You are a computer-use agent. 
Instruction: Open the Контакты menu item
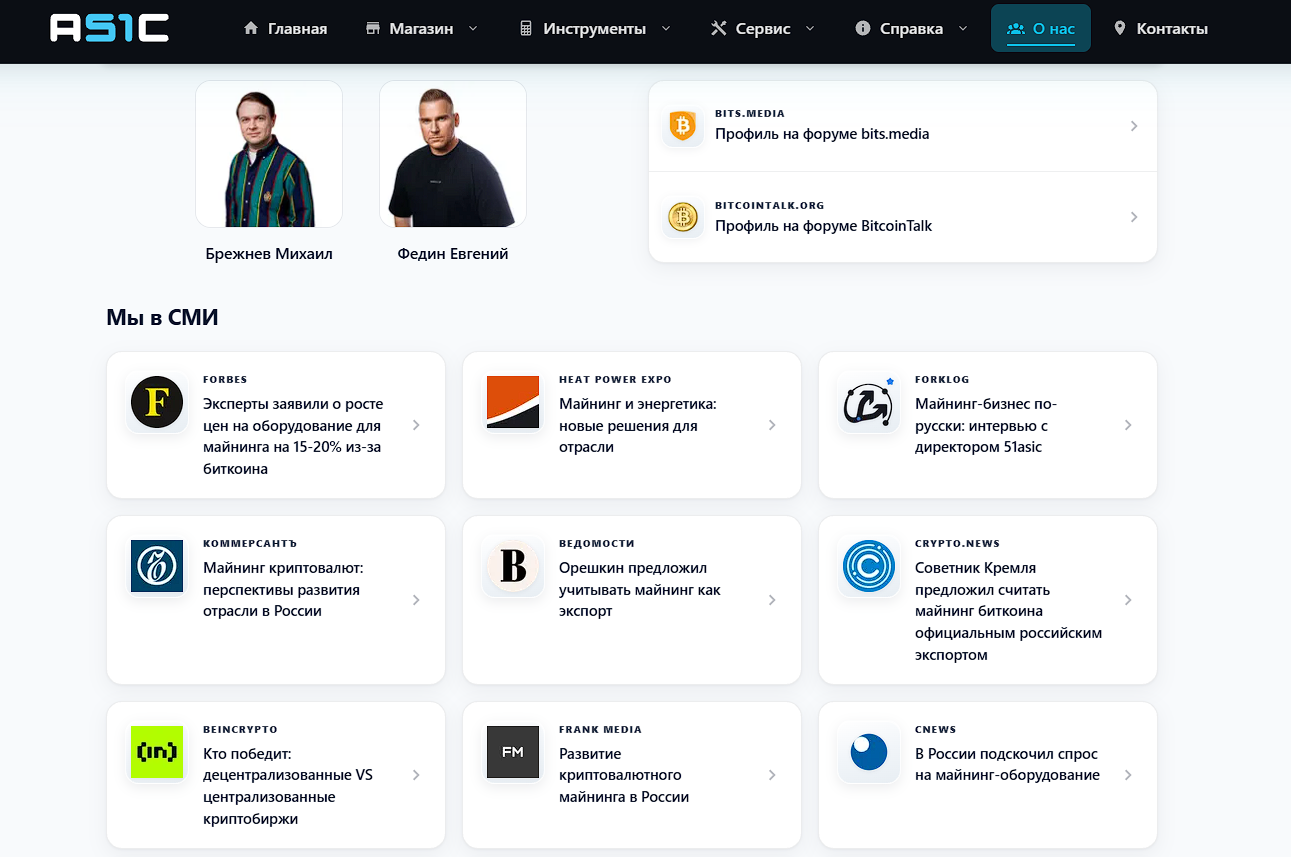click(1160, 28)
